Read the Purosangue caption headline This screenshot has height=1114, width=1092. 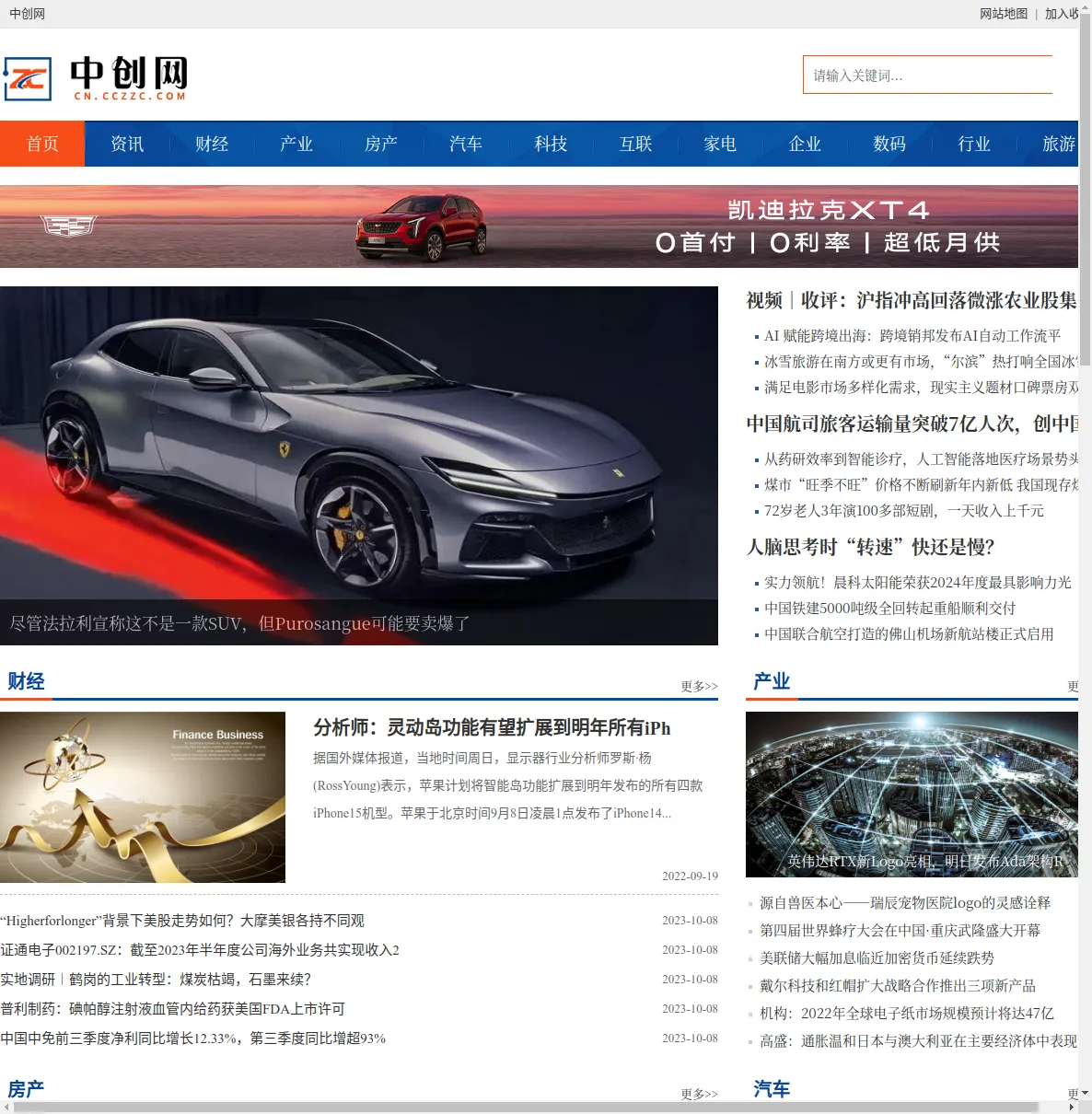pos(239,623)
